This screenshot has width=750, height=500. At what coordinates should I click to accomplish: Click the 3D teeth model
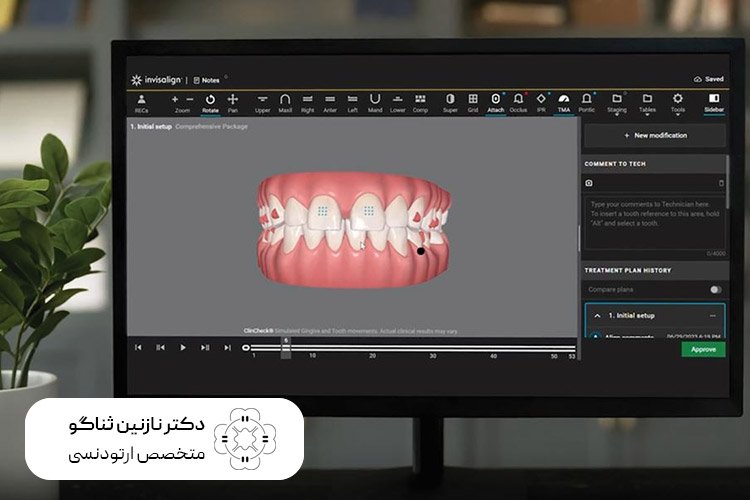353,230
